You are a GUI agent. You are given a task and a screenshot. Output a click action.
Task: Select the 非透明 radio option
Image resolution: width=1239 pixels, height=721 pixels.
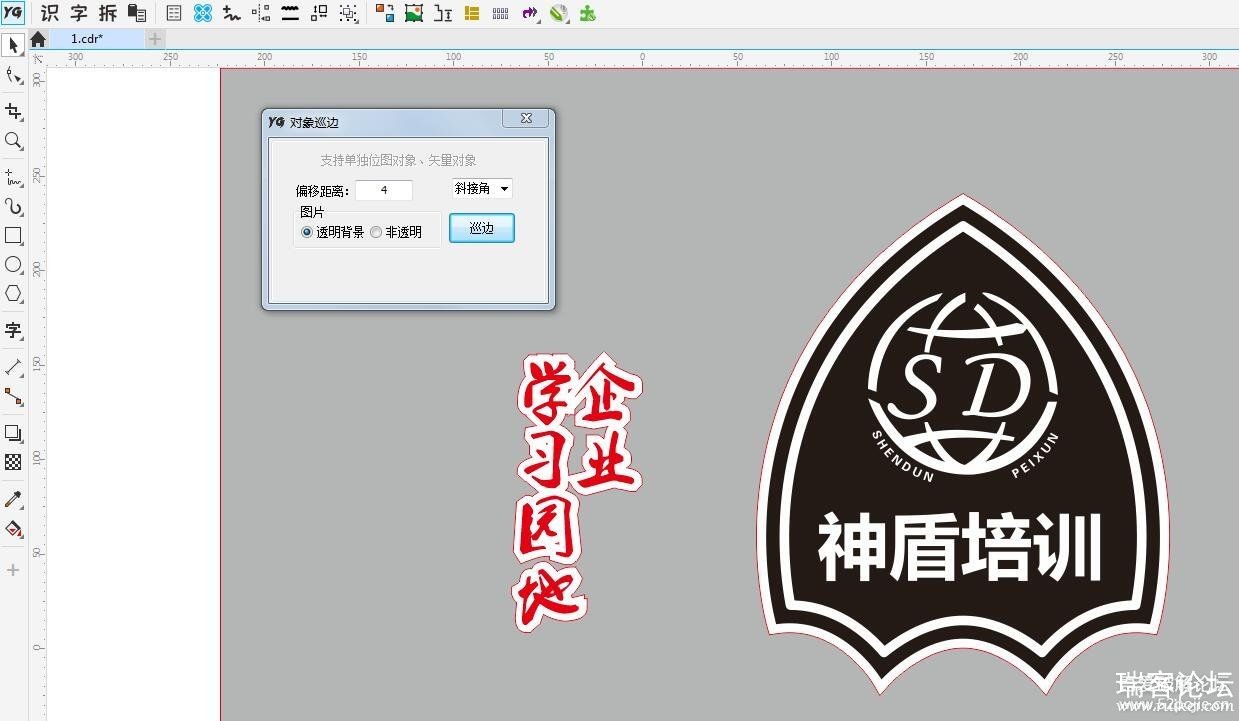click(376, 232)
